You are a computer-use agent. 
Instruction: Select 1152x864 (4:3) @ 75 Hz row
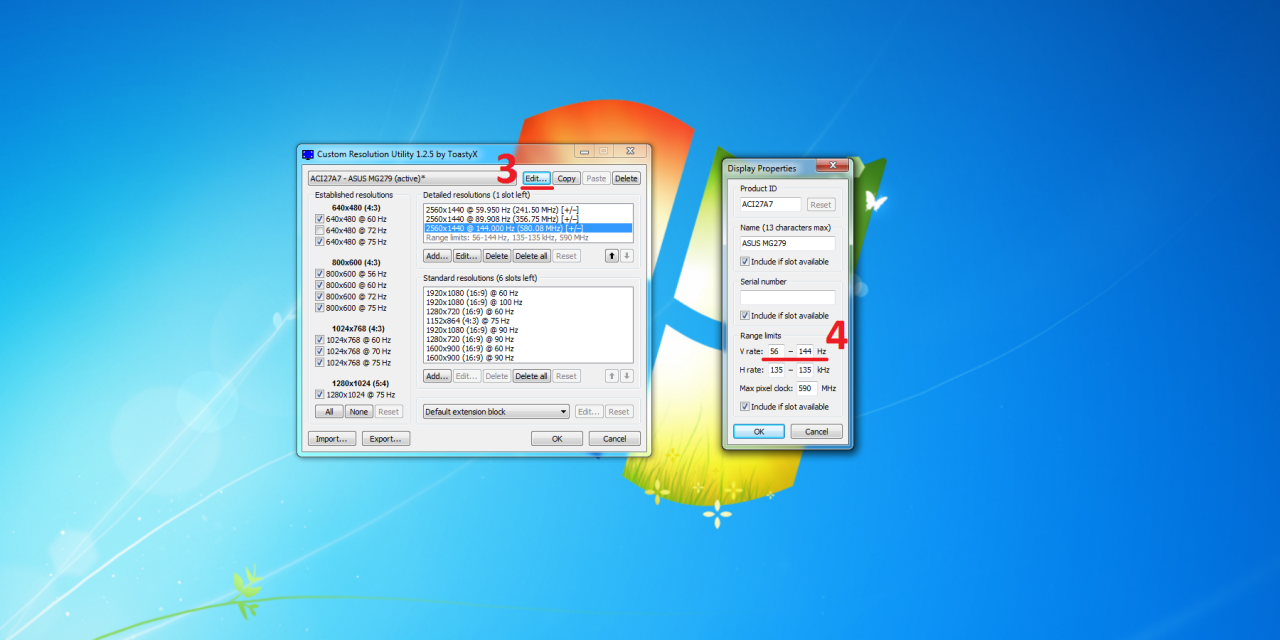click(528, 321)
